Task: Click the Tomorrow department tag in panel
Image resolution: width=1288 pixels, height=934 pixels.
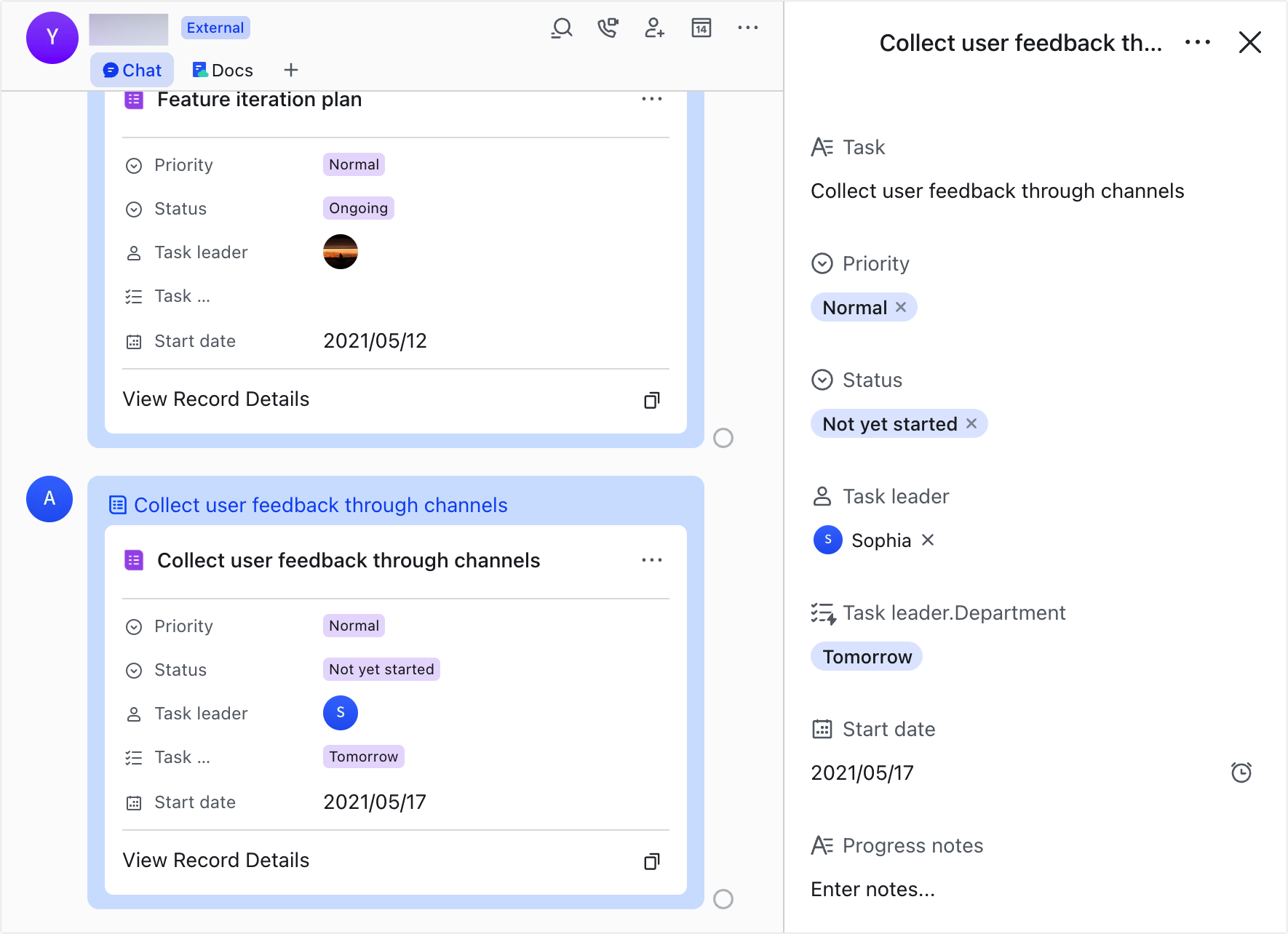Action: [x=867, y=656]
